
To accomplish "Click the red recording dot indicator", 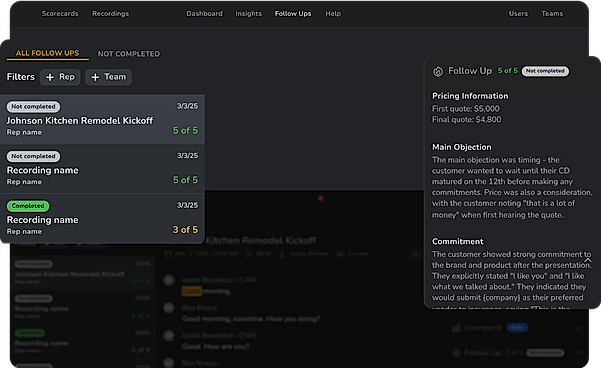I will [x=321, y=198].
